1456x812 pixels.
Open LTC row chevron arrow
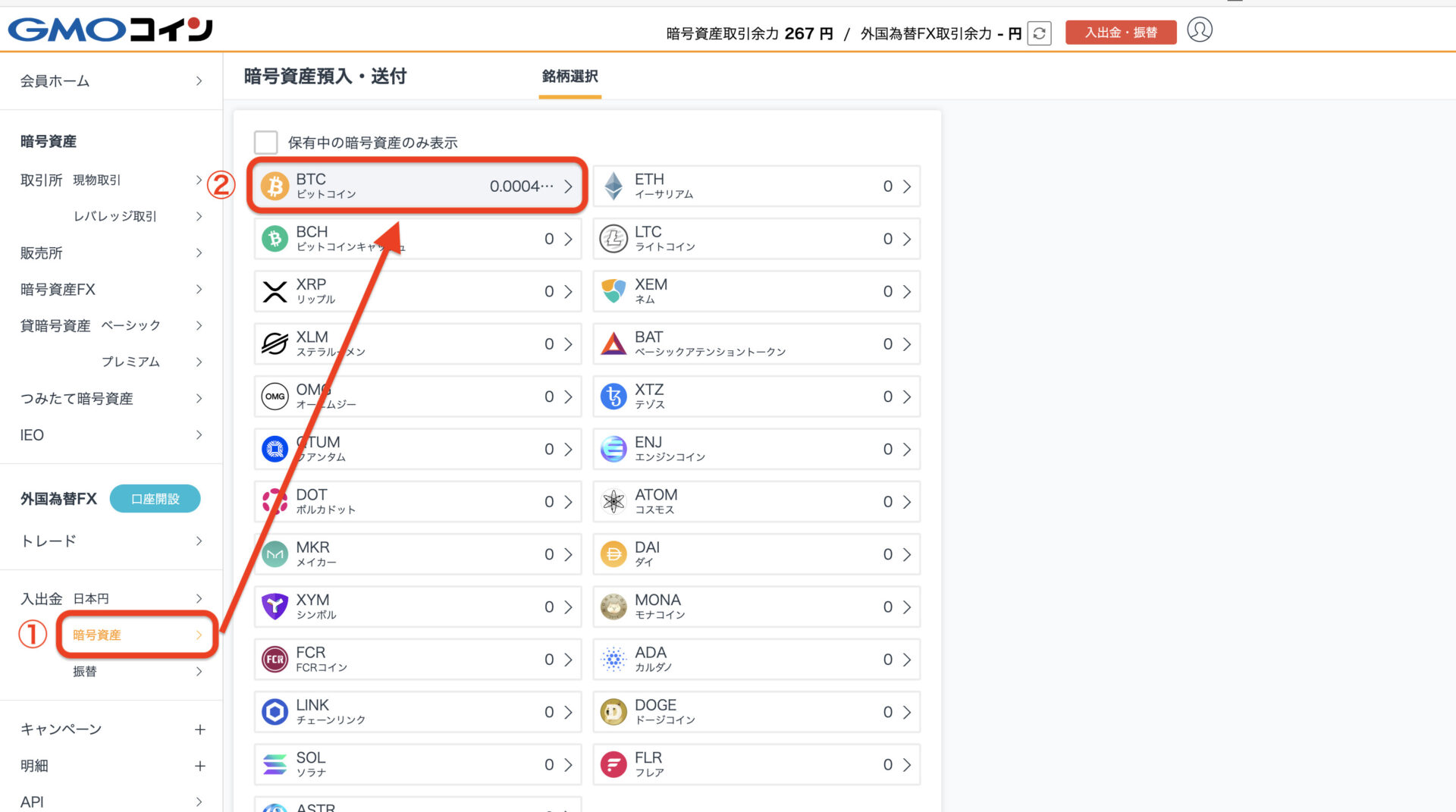click(907, 239)
